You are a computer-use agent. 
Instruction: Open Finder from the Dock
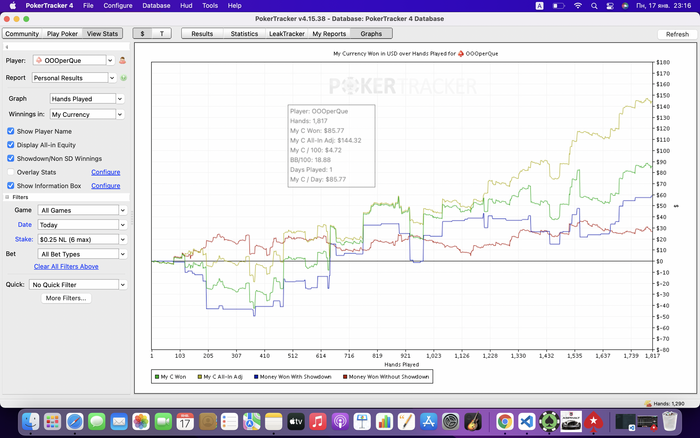coord(31,421)
